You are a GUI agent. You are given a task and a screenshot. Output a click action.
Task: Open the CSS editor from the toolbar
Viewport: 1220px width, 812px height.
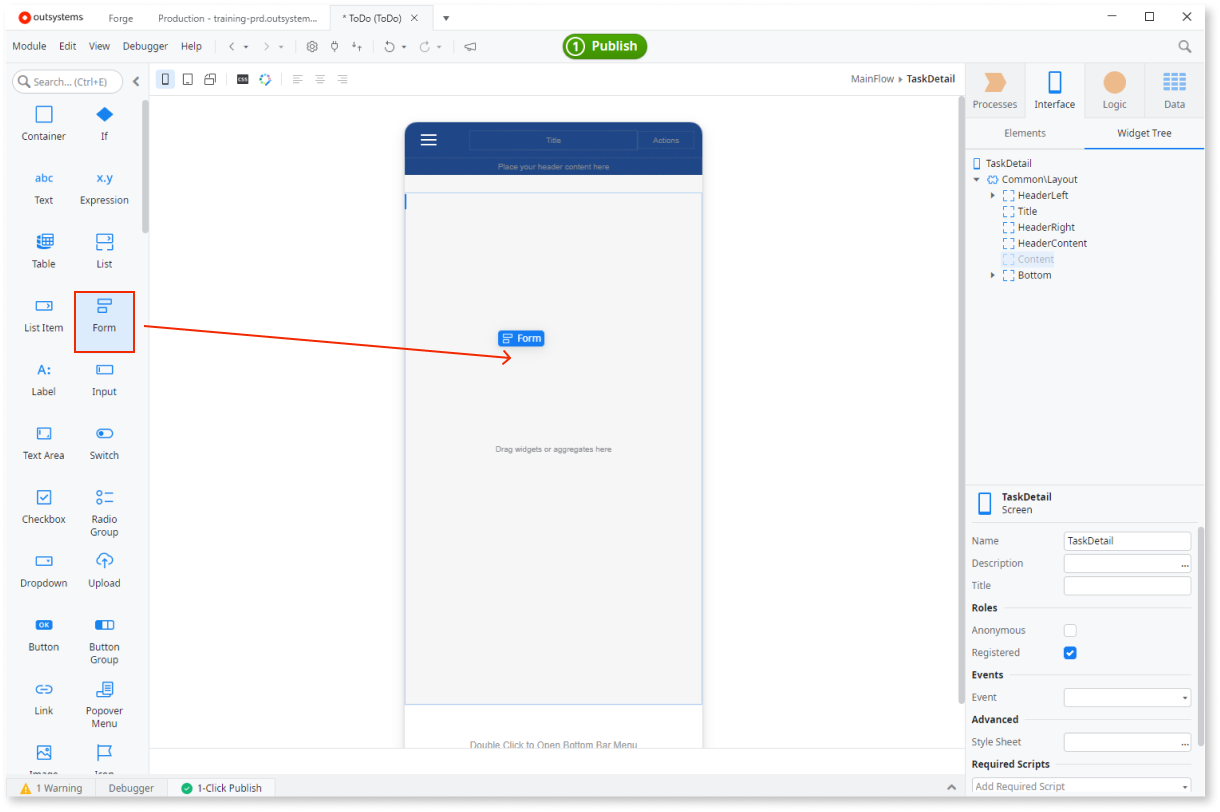click(242, 78)
